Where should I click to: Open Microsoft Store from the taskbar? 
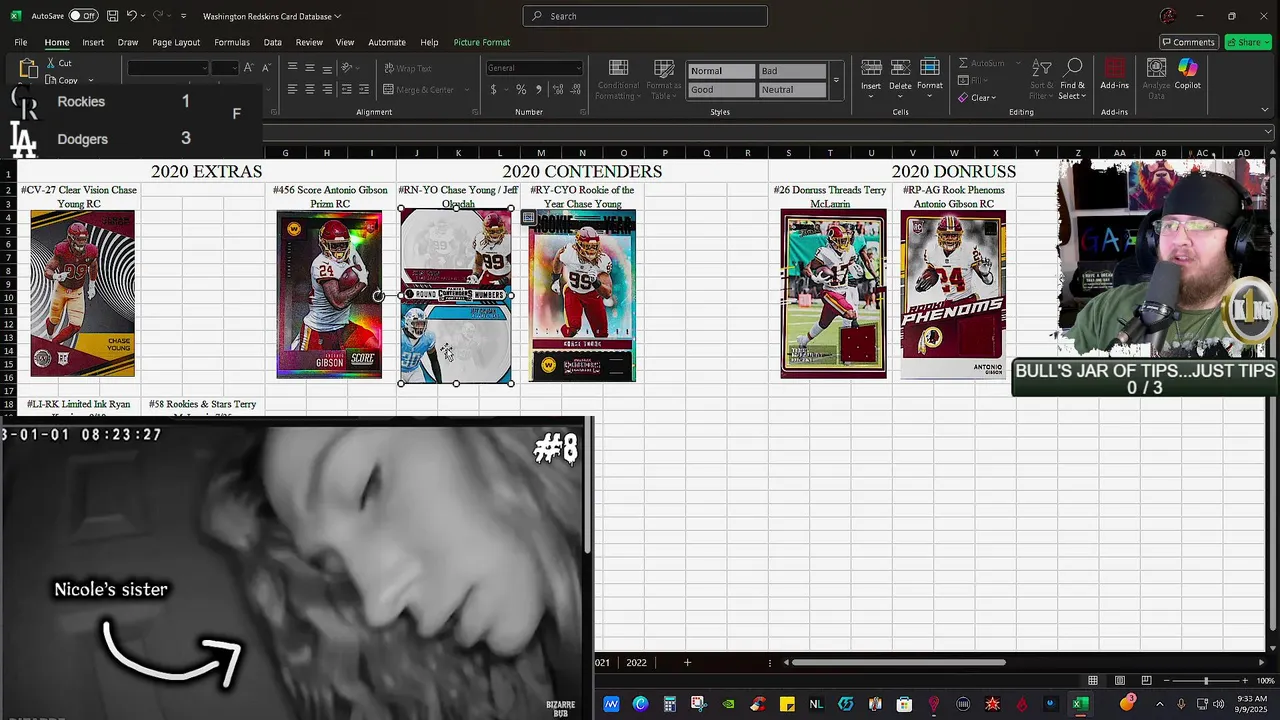904,704
